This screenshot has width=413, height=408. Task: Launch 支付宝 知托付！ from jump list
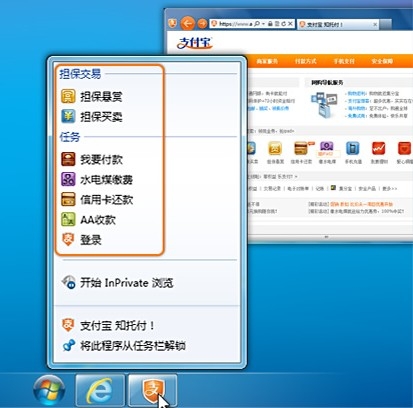108,325
